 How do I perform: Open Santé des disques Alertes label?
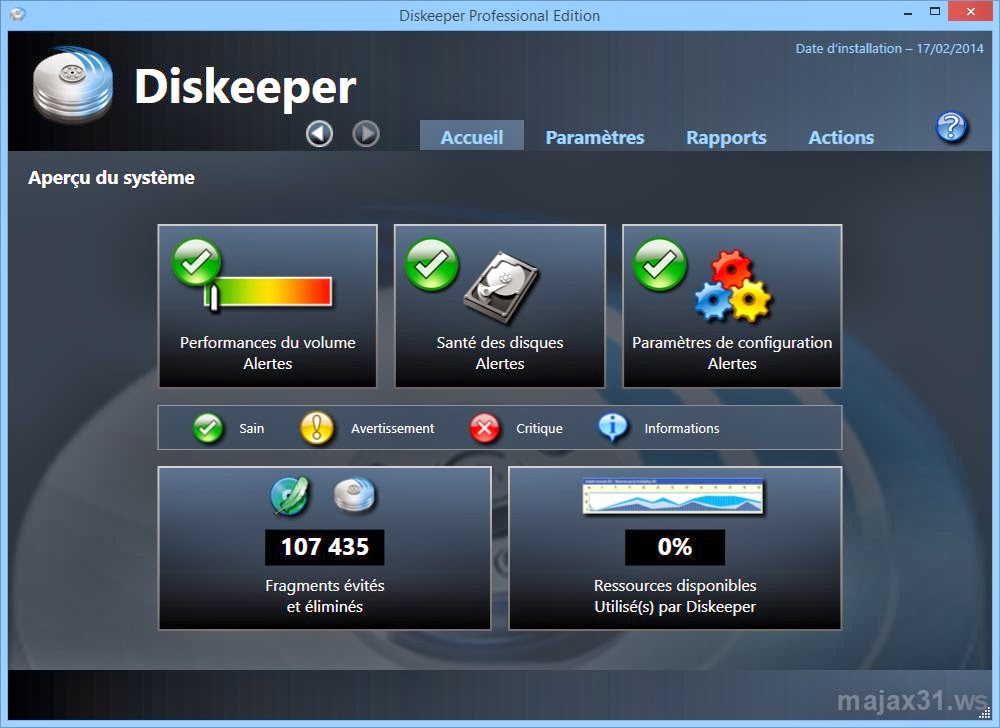[500, 353]
